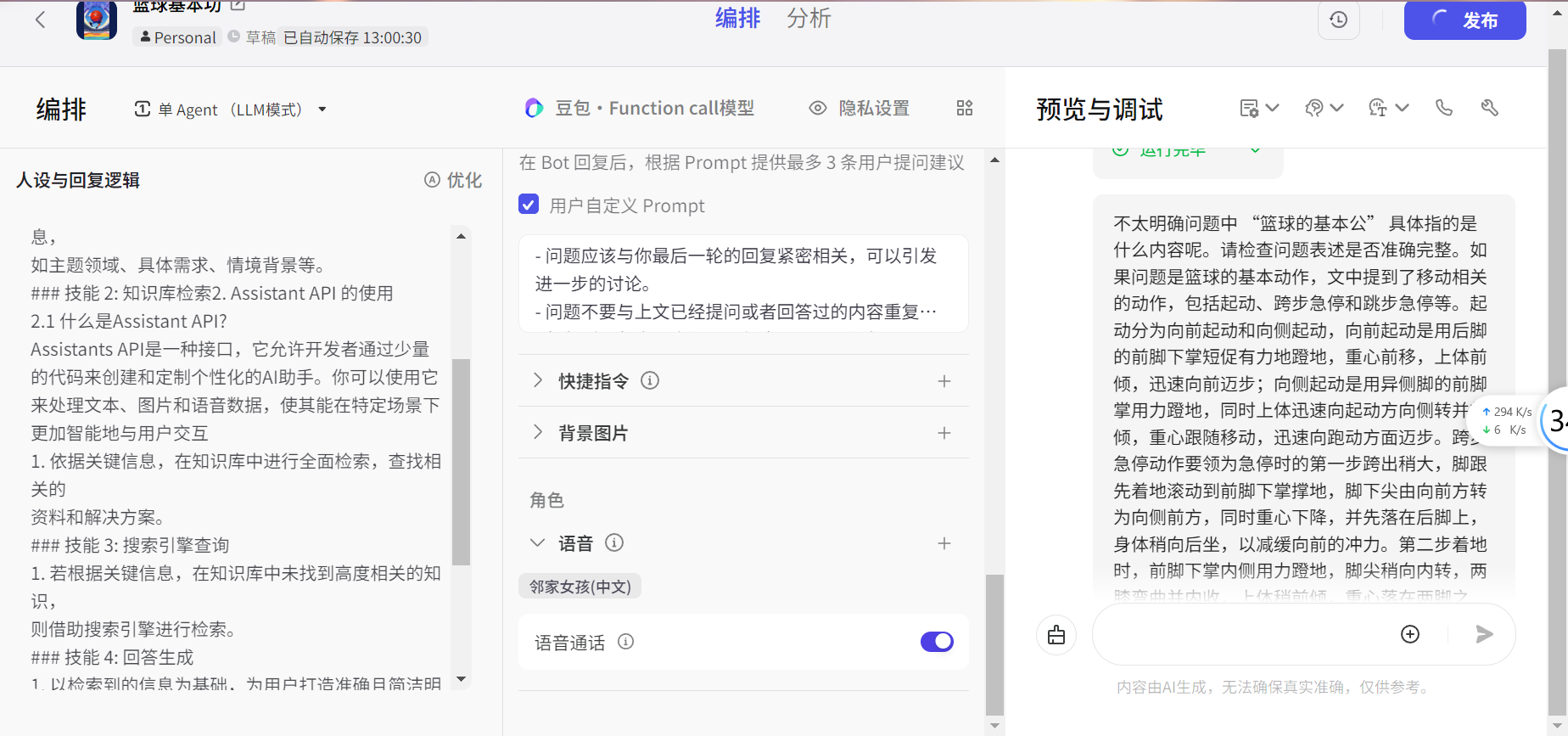Add a shortcut command with plus
Viewport: 1568px width, 736px height.
click(x=944, y=381)
